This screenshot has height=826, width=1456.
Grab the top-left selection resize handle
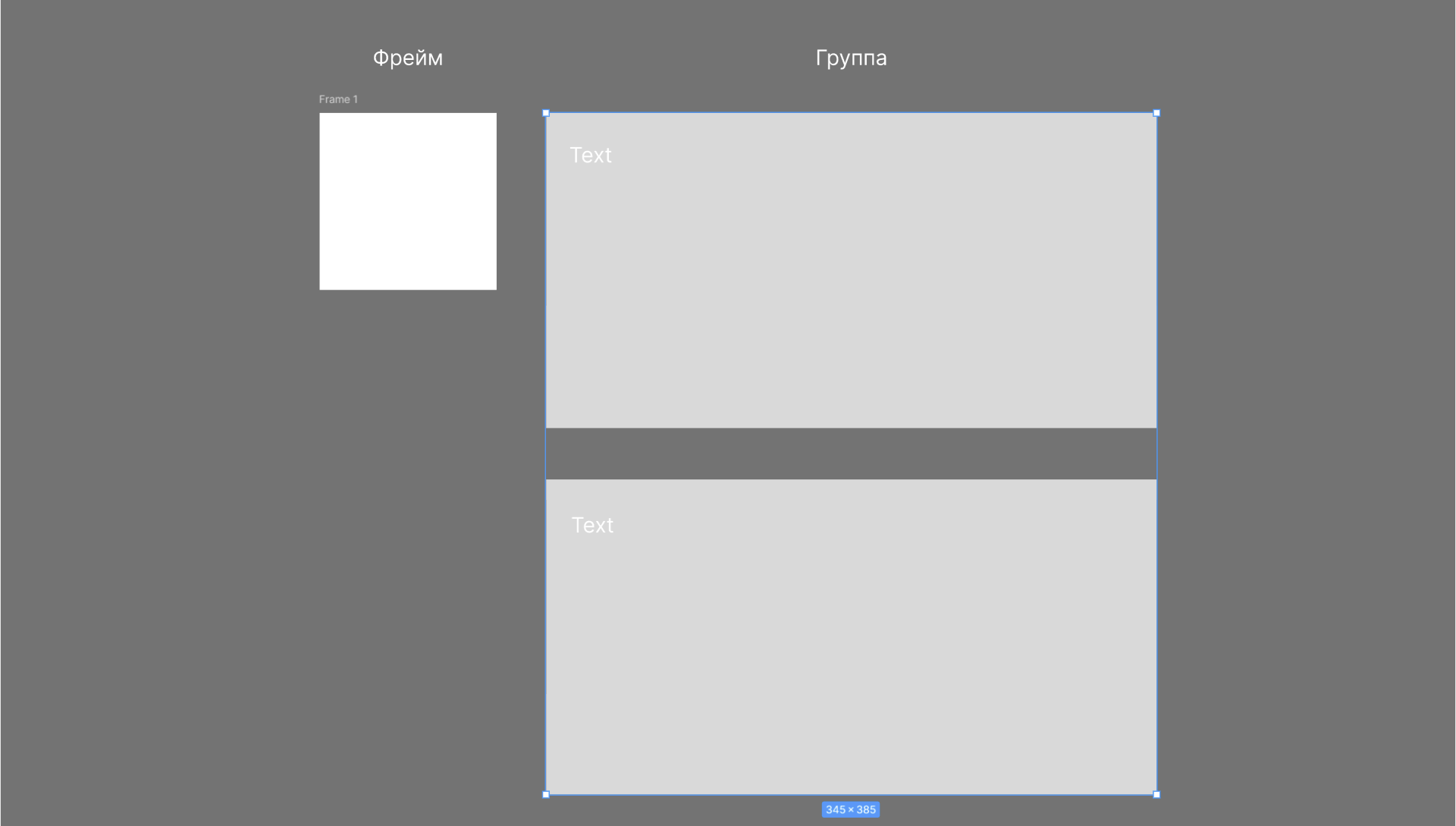point(546,113)
